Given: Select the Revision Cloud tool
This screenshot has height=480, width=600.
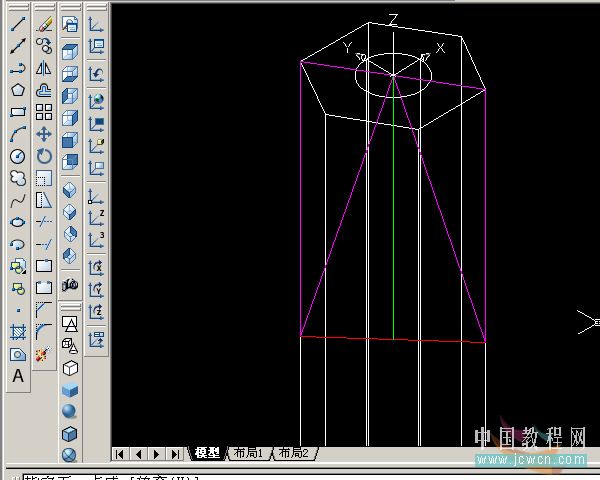Looking at the screenshot, I should point(18,178).
